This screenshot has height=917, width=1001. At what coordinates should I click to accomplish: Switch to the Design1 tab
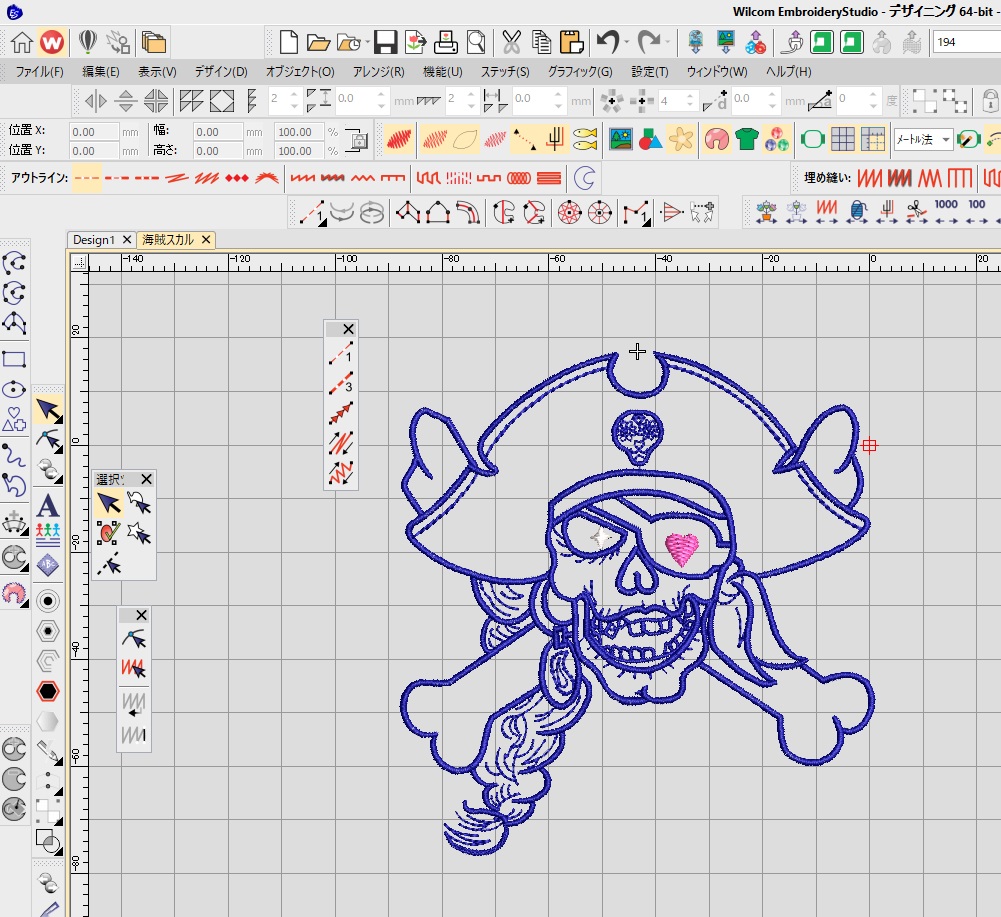[93, 239]
